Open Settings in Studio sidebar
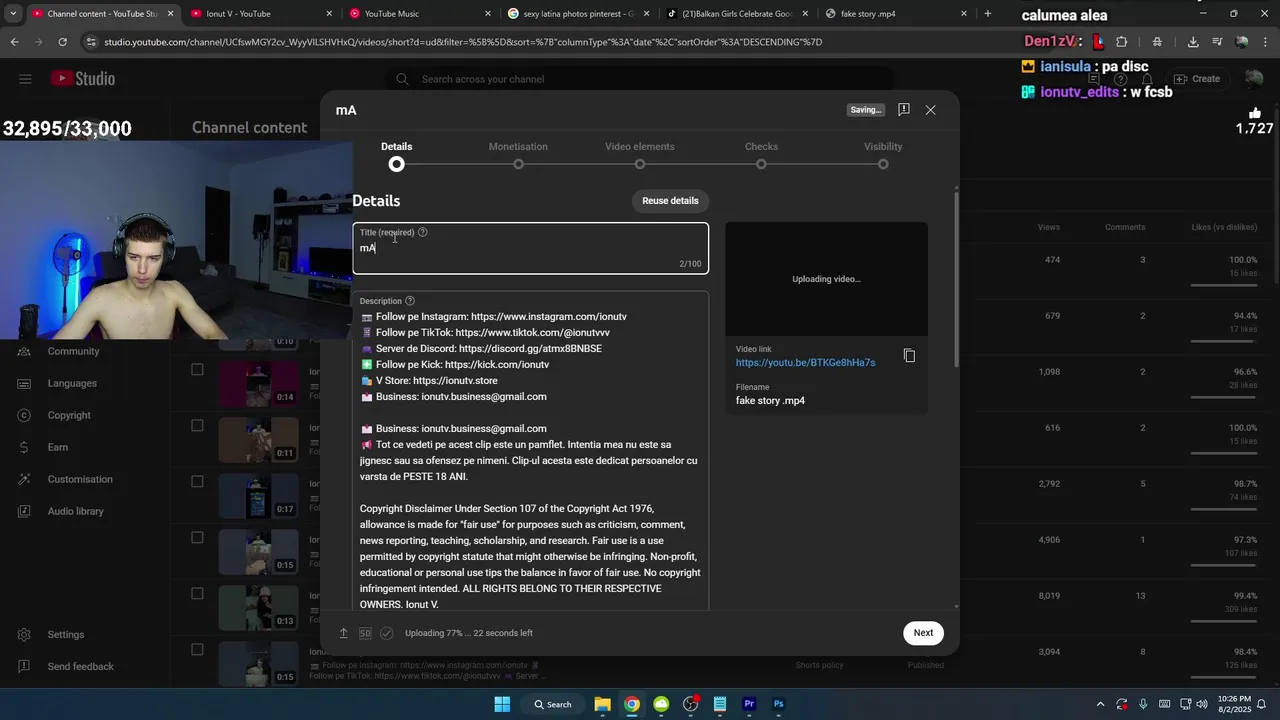This screenshot has height=720, width=1280. coord(65,634)
